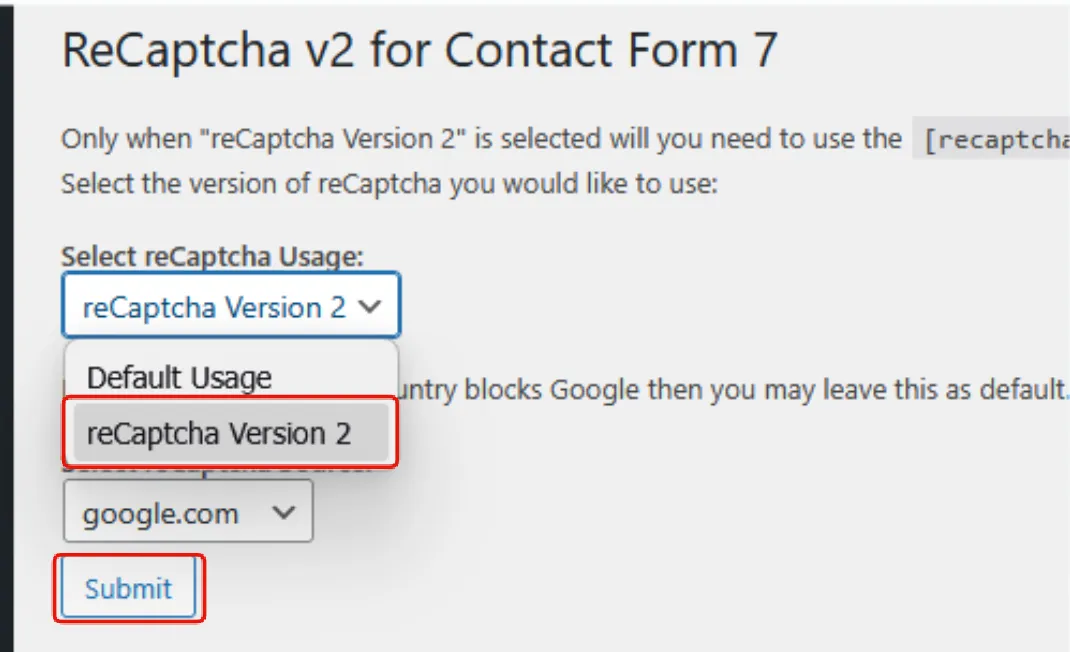Image resolution: width=1070 pixels, height=652 pixels.
Task: Open the google.com source dropdown
Action: tap(188, 512)
